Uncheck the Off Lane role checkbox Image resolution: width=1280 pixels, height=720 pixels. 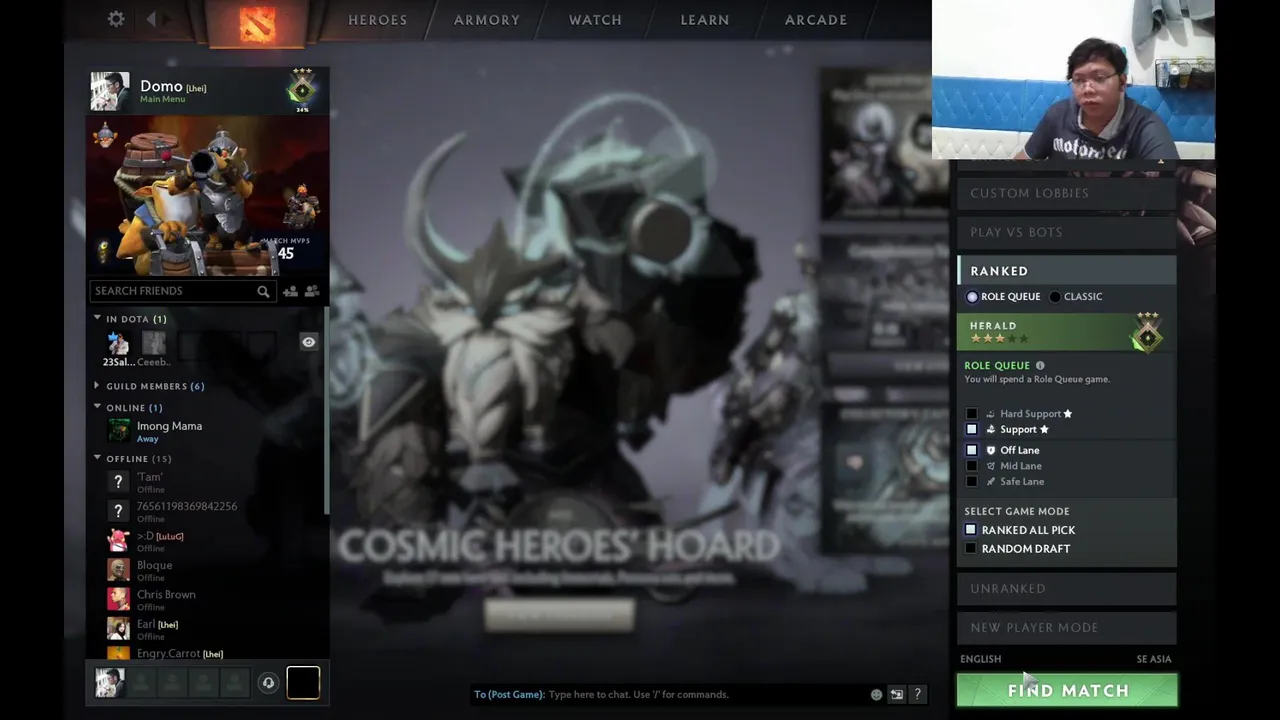coord(971,450)
